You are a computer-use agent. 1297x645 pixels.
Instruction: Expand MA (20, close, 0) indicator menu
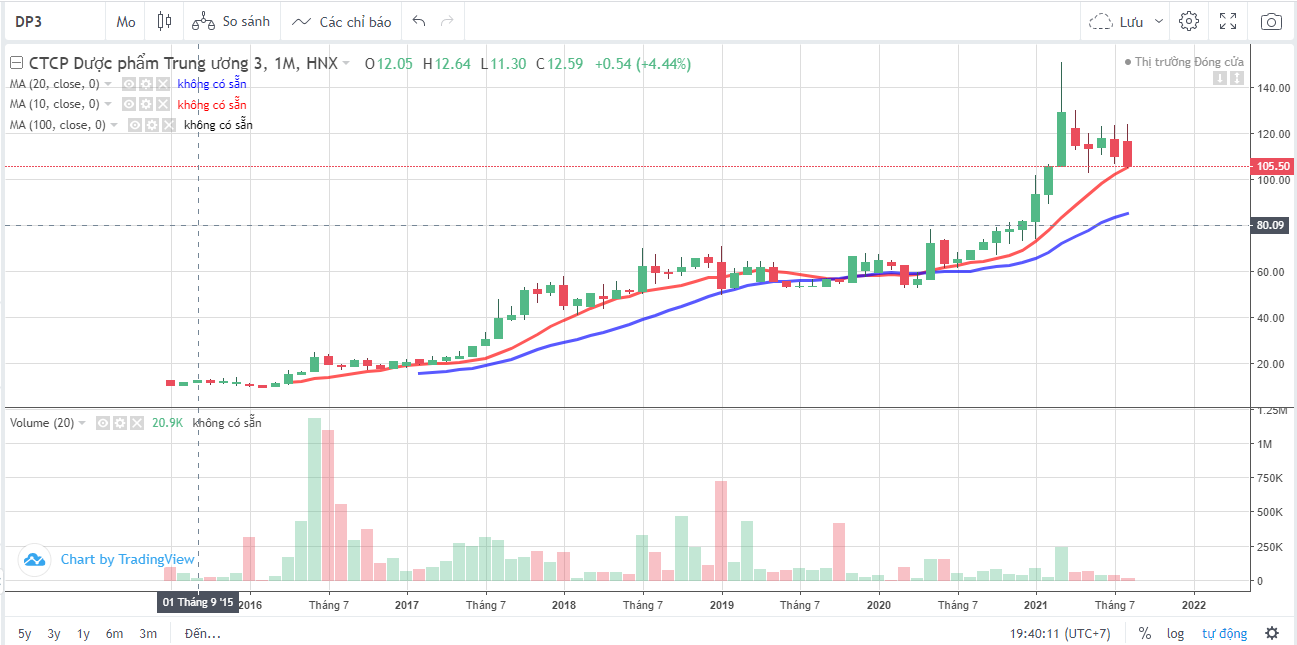pos(108,84)
